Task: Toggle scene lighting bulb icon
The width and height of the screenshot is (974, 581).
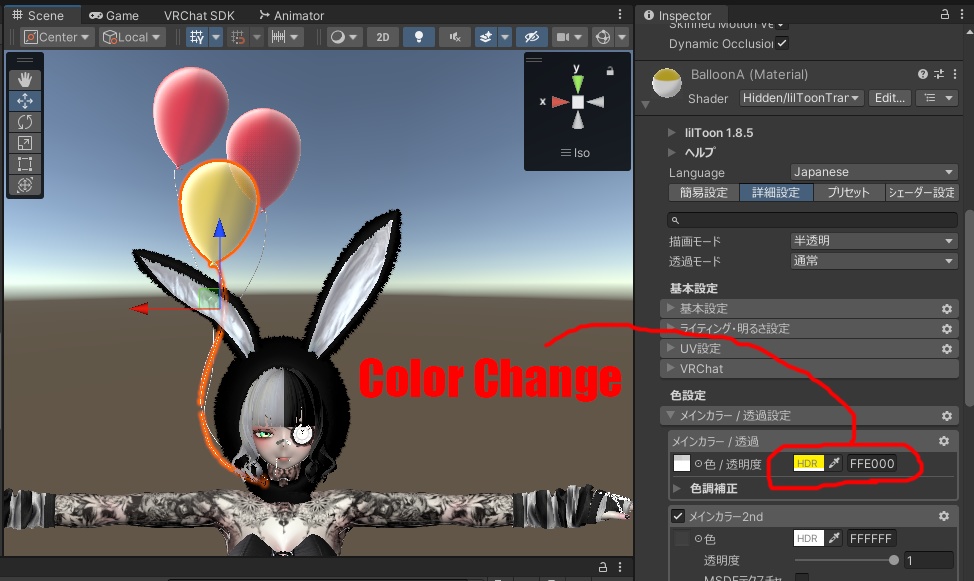Action: click(x=419, y=37)
